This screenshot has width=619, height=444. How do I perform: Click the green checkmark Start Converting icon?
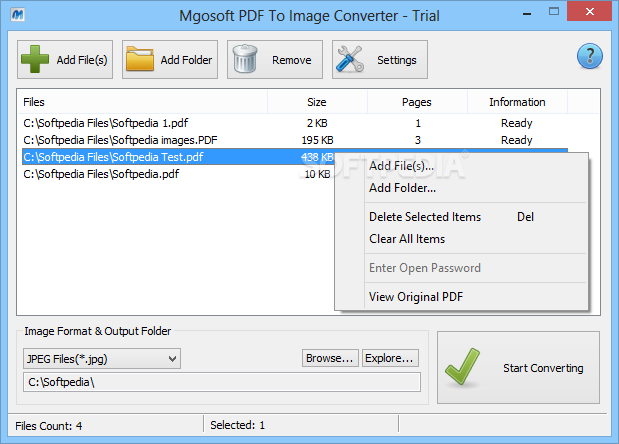point(462,367)
